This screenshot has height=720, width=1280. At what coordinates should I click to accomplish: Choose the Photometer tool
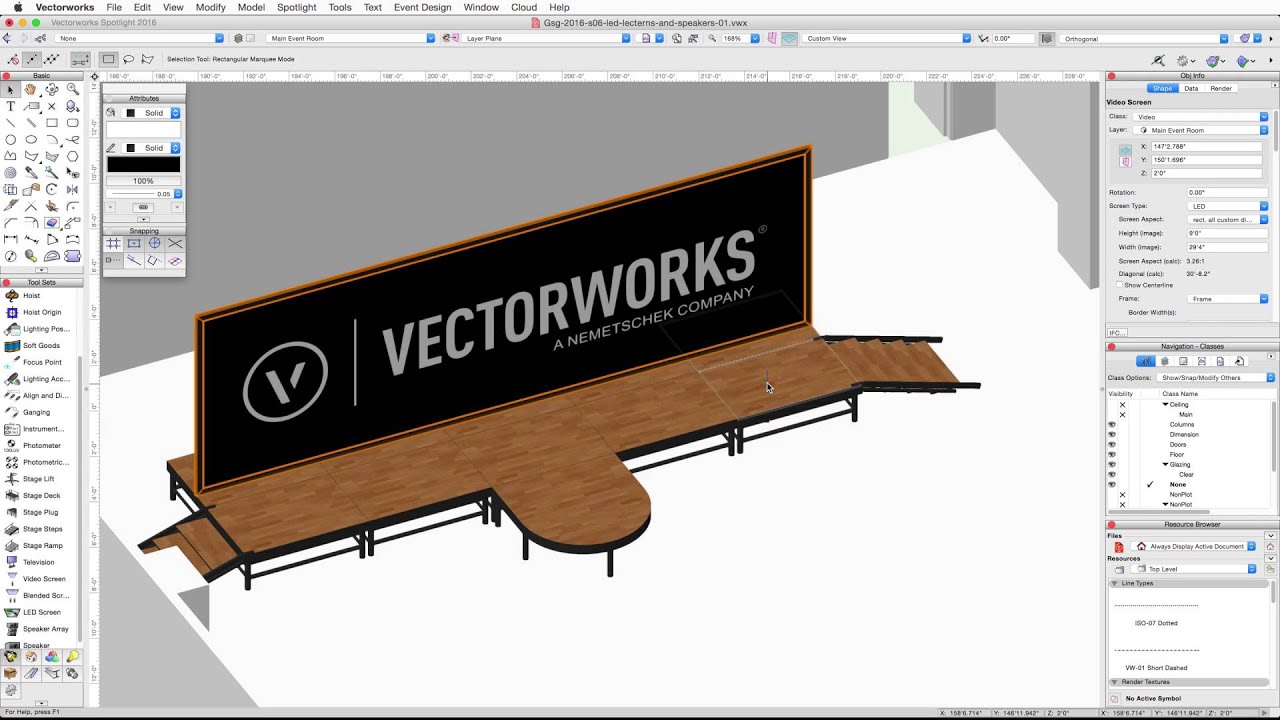coord(40,445)
